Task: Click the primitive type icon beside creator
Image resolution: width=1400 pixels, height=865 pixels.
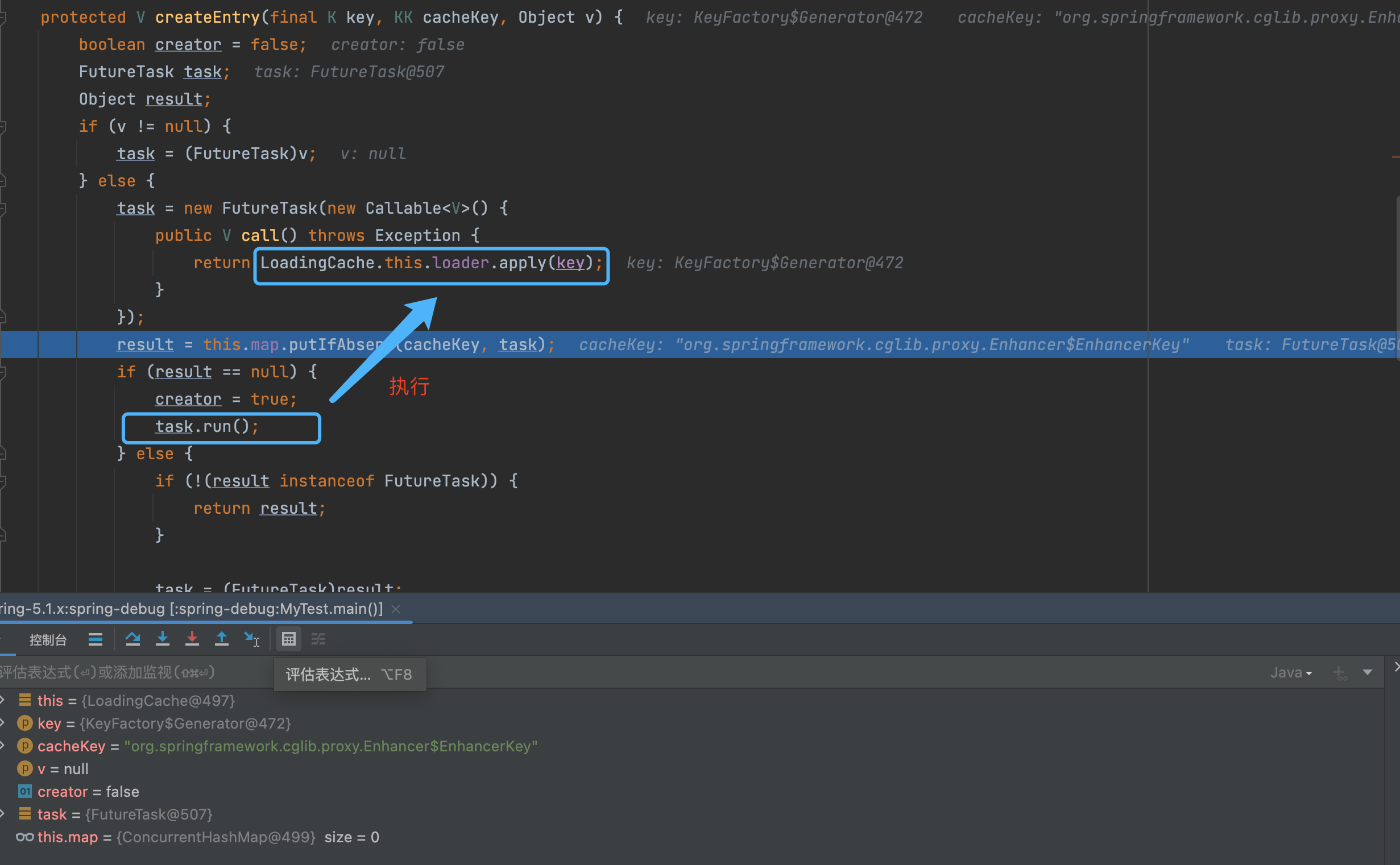Action: pyautogui.click(x=24, y=791)
